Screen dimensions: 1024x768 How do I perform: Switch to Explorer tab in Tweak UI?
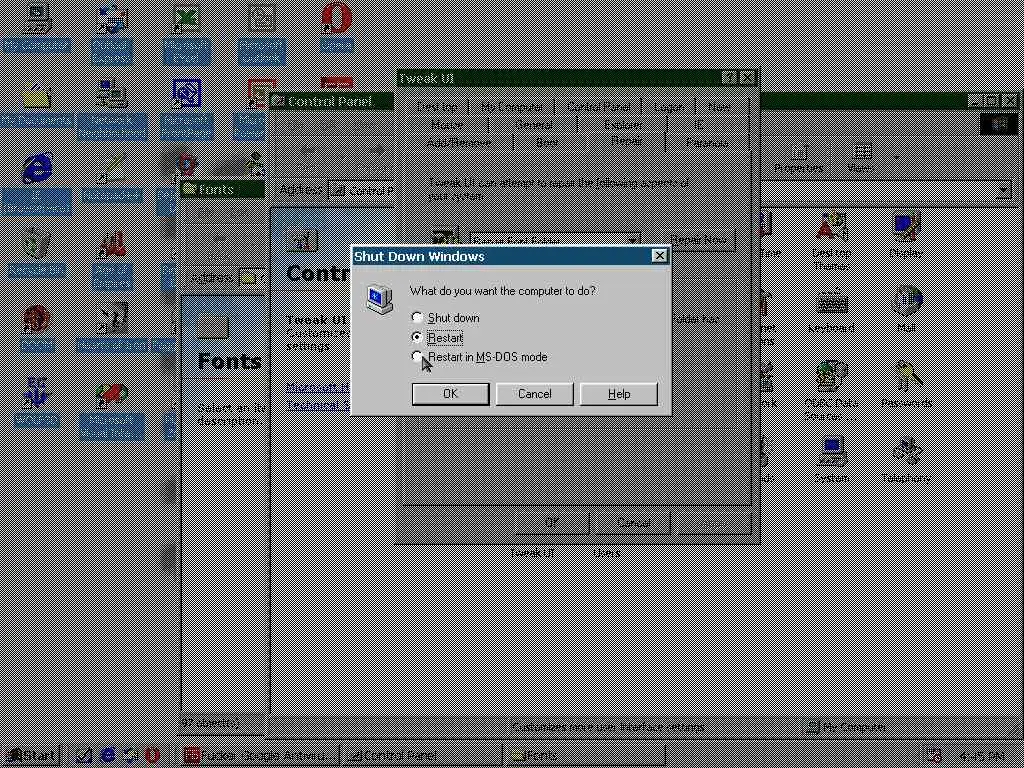[623, 124]
